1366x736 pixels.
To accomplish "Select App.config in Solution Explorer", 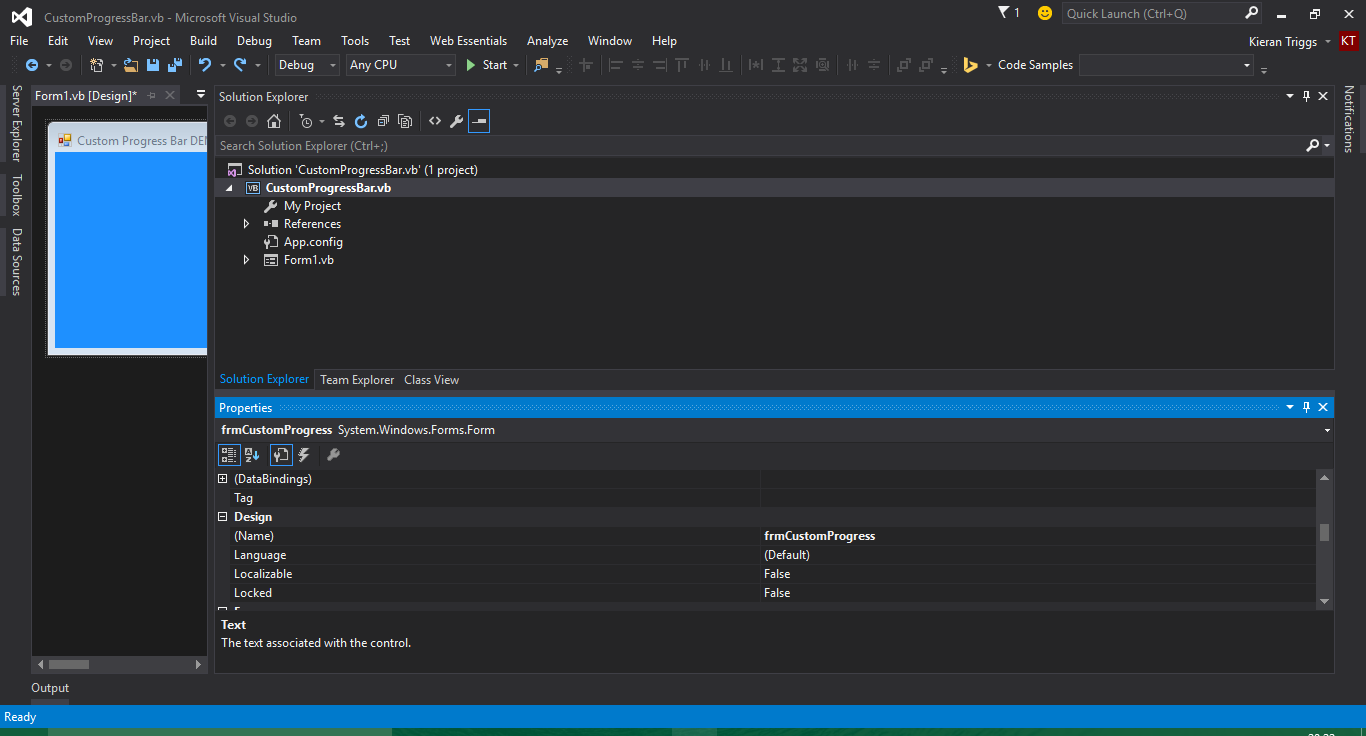I will click(313, 242).
